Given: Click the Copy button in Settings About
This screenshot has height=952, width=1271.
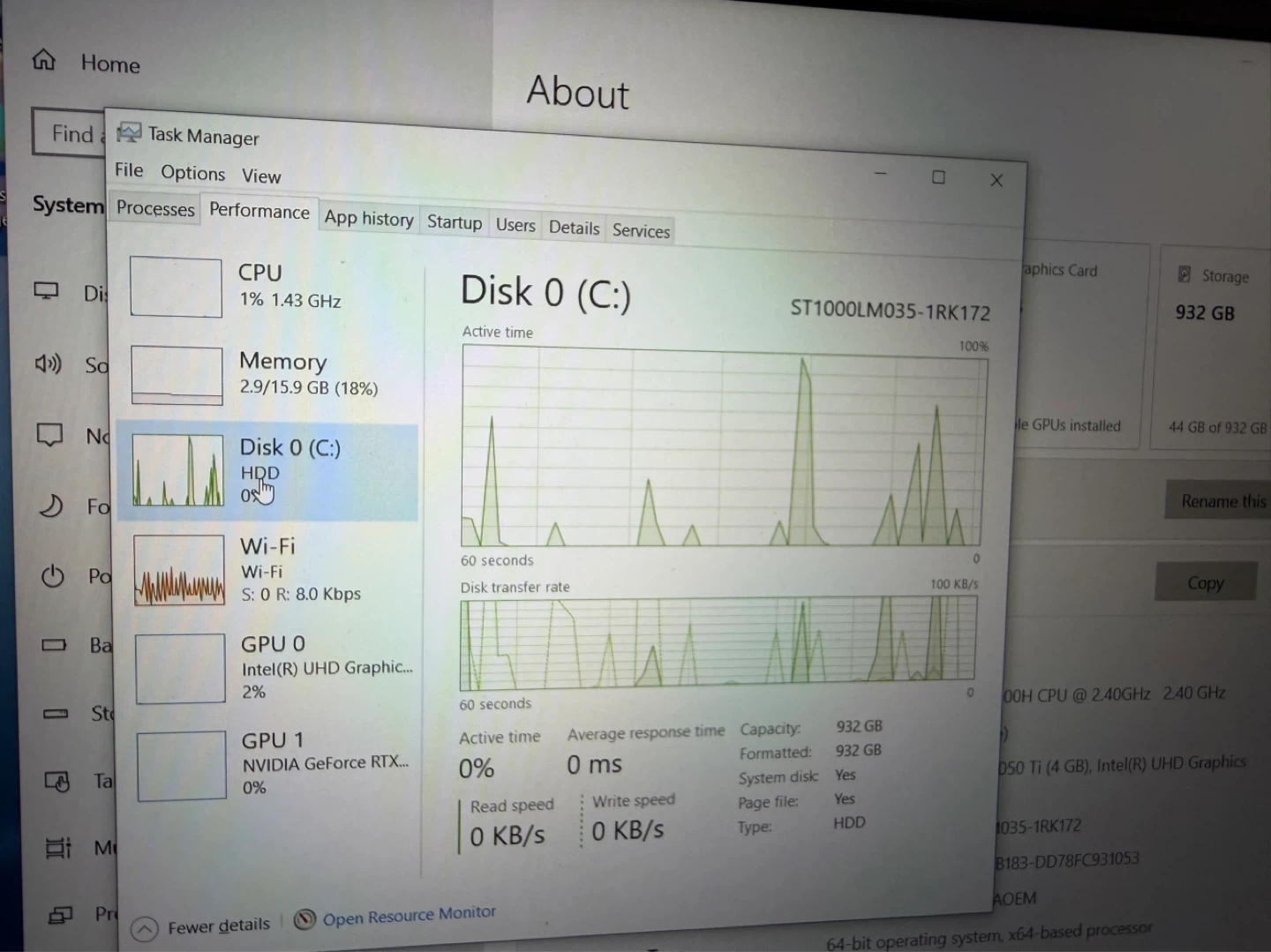Looking at the screenshot, I should (x=1205, y=582).
